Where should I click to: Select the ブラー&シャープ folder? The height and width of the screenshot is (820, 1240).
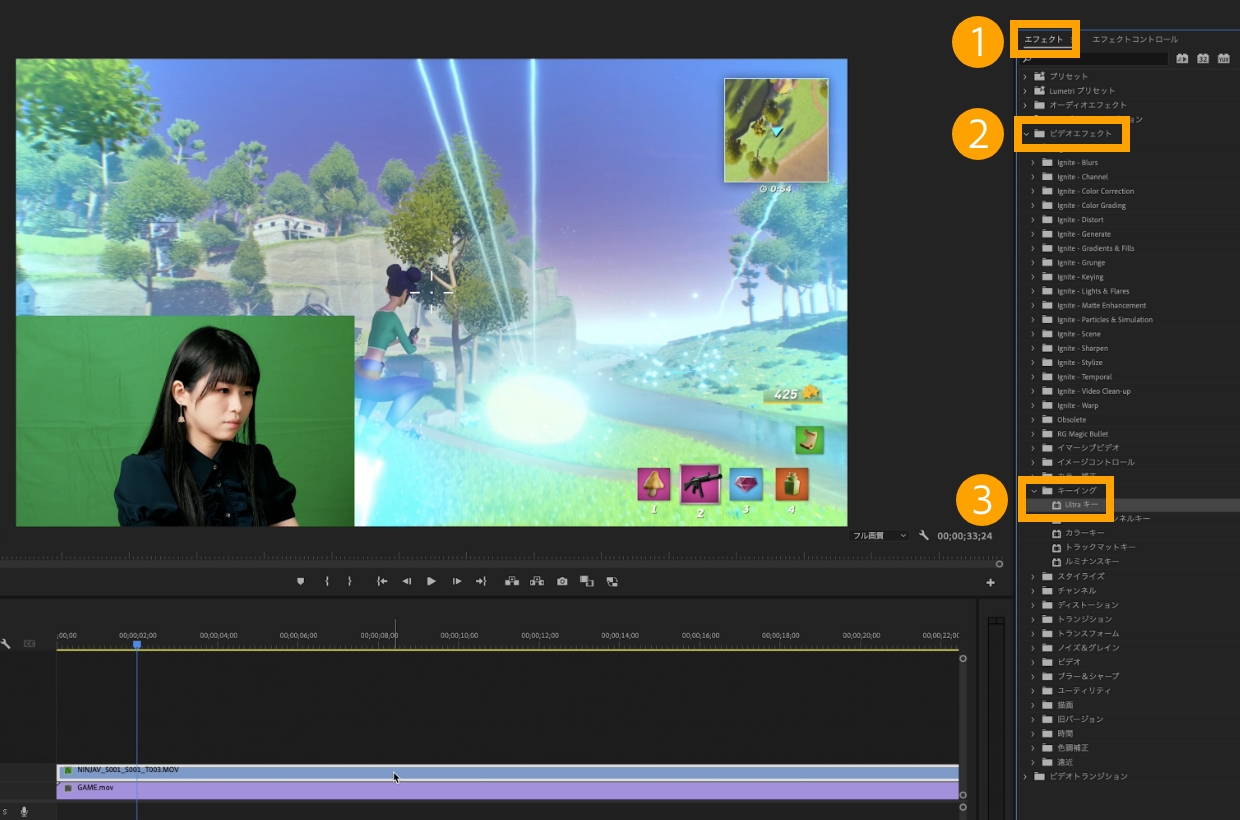pos(1088,676)
